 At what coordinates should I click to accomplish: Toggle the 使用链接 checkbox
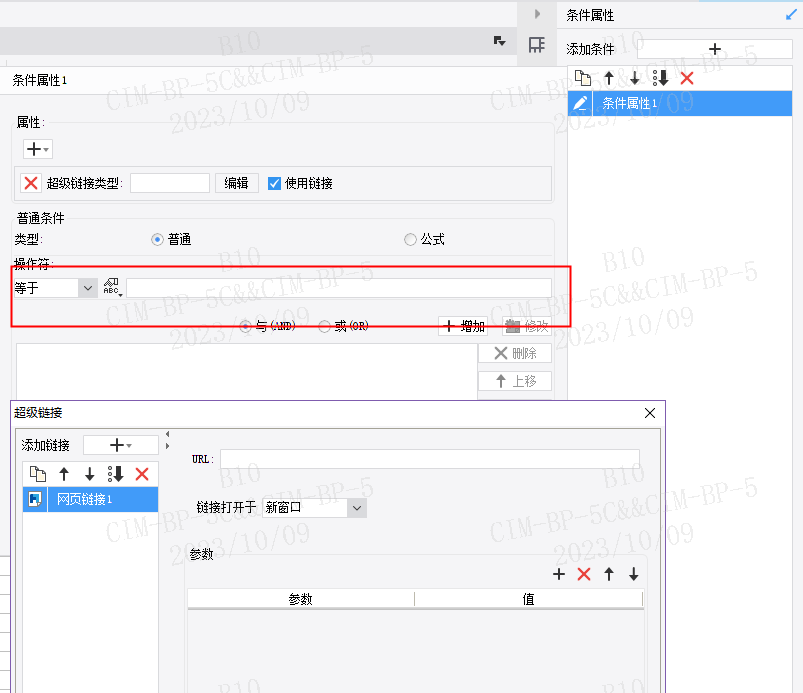[274, 183]
